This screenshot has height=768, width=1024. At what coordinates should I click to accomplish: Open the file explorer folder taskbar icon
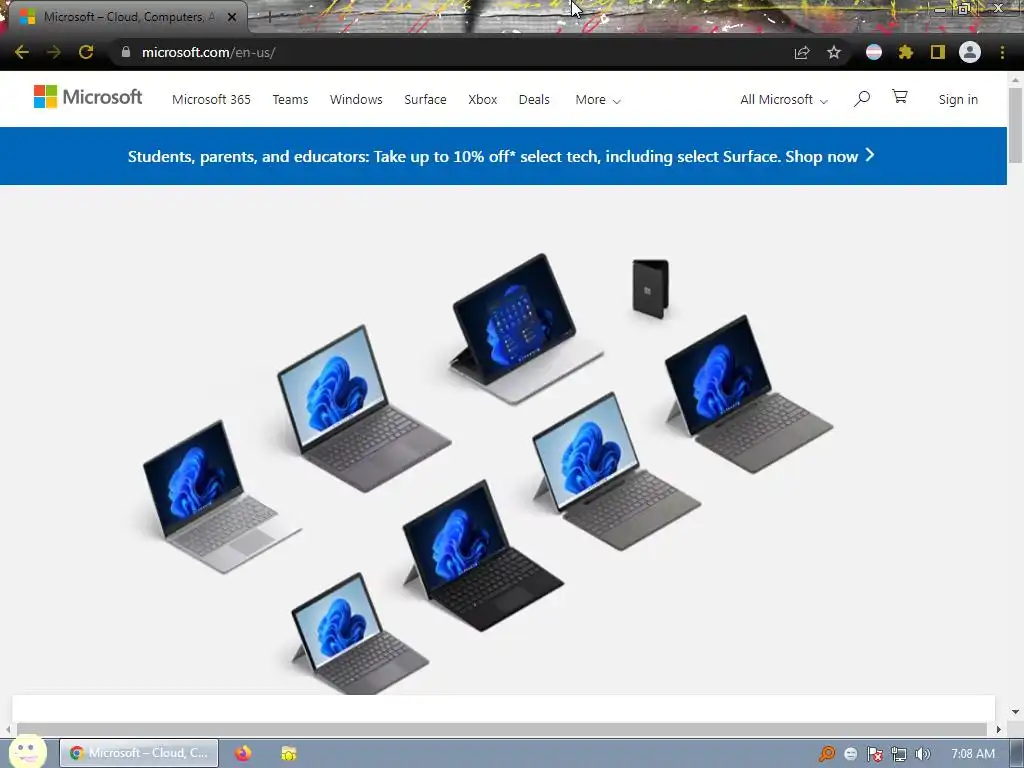(289, 753)
